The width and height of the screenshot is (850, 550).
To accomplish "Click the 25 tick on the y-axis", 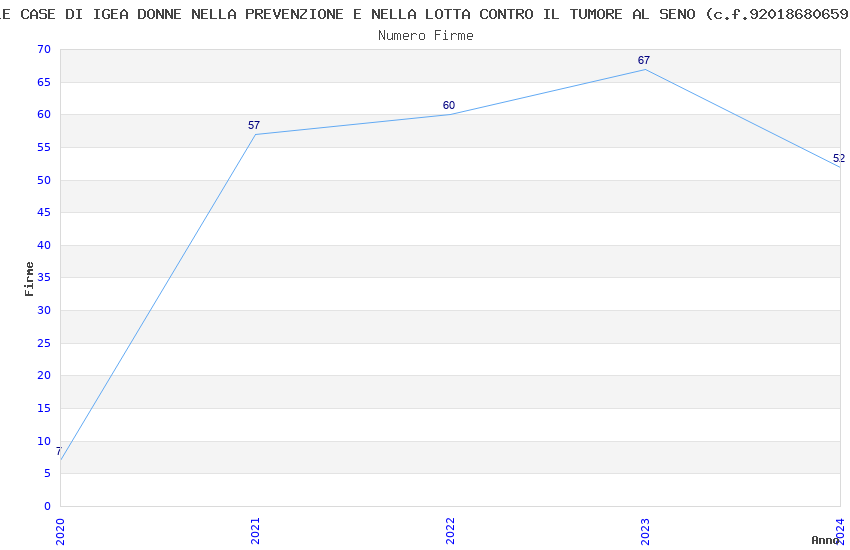I will coord(42,343).
